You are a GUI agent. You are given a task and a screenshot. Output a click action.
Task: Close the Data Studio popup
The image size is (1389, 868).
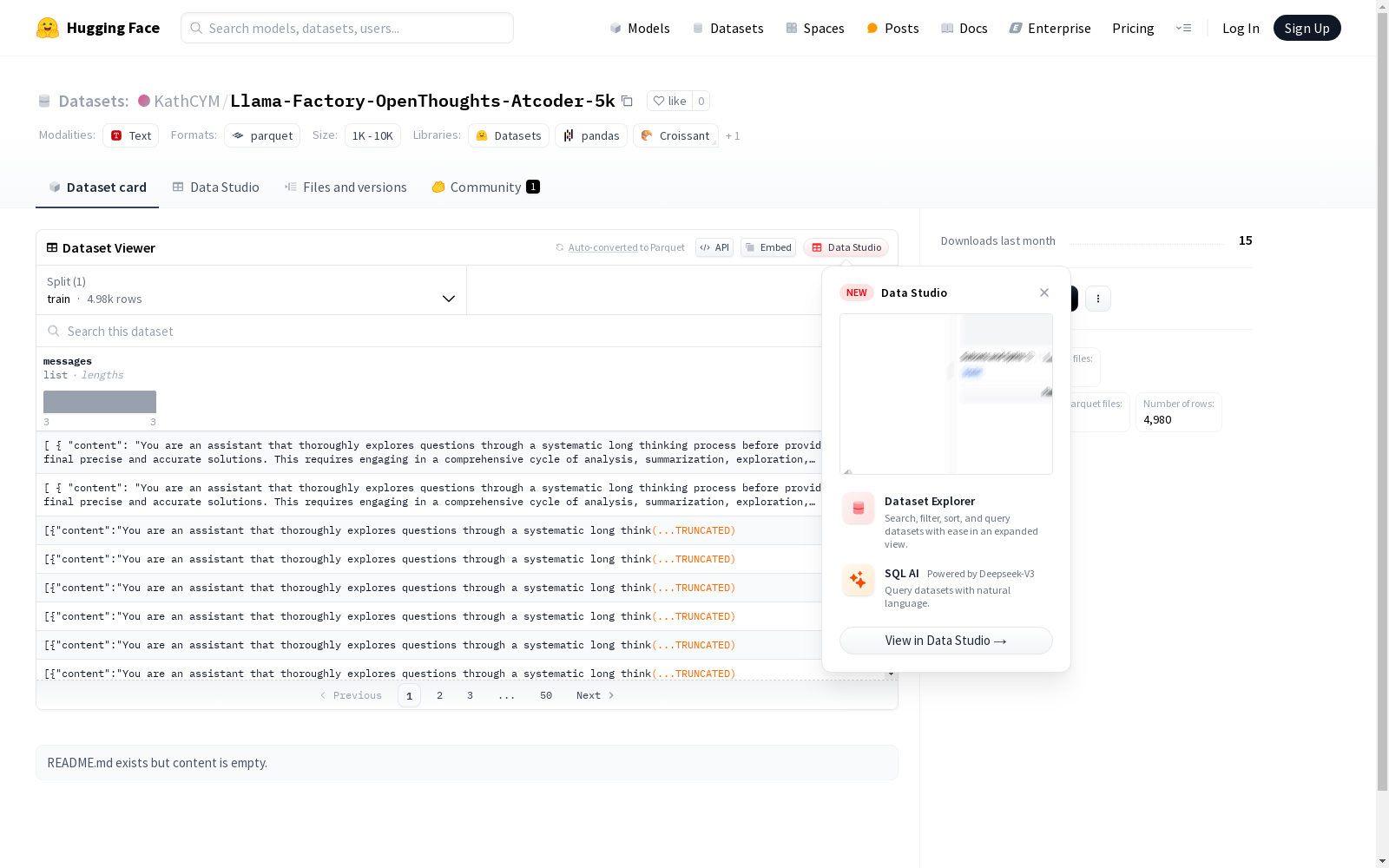tap(1044, 293)
